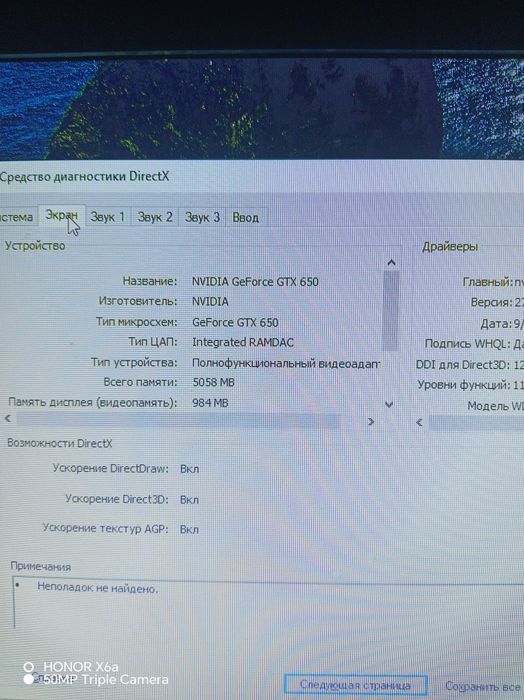The width and height of the screenshot is (524, 700).
Task: Click the Следующая страница button
Action: 355,684
